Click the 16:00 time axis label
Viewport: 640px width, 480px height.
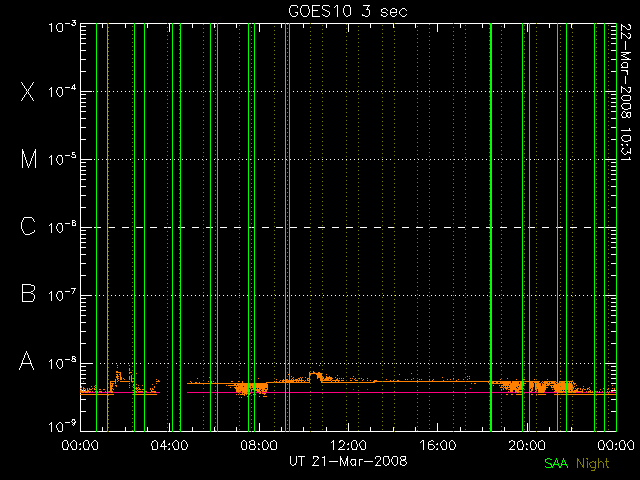[438, 444]
